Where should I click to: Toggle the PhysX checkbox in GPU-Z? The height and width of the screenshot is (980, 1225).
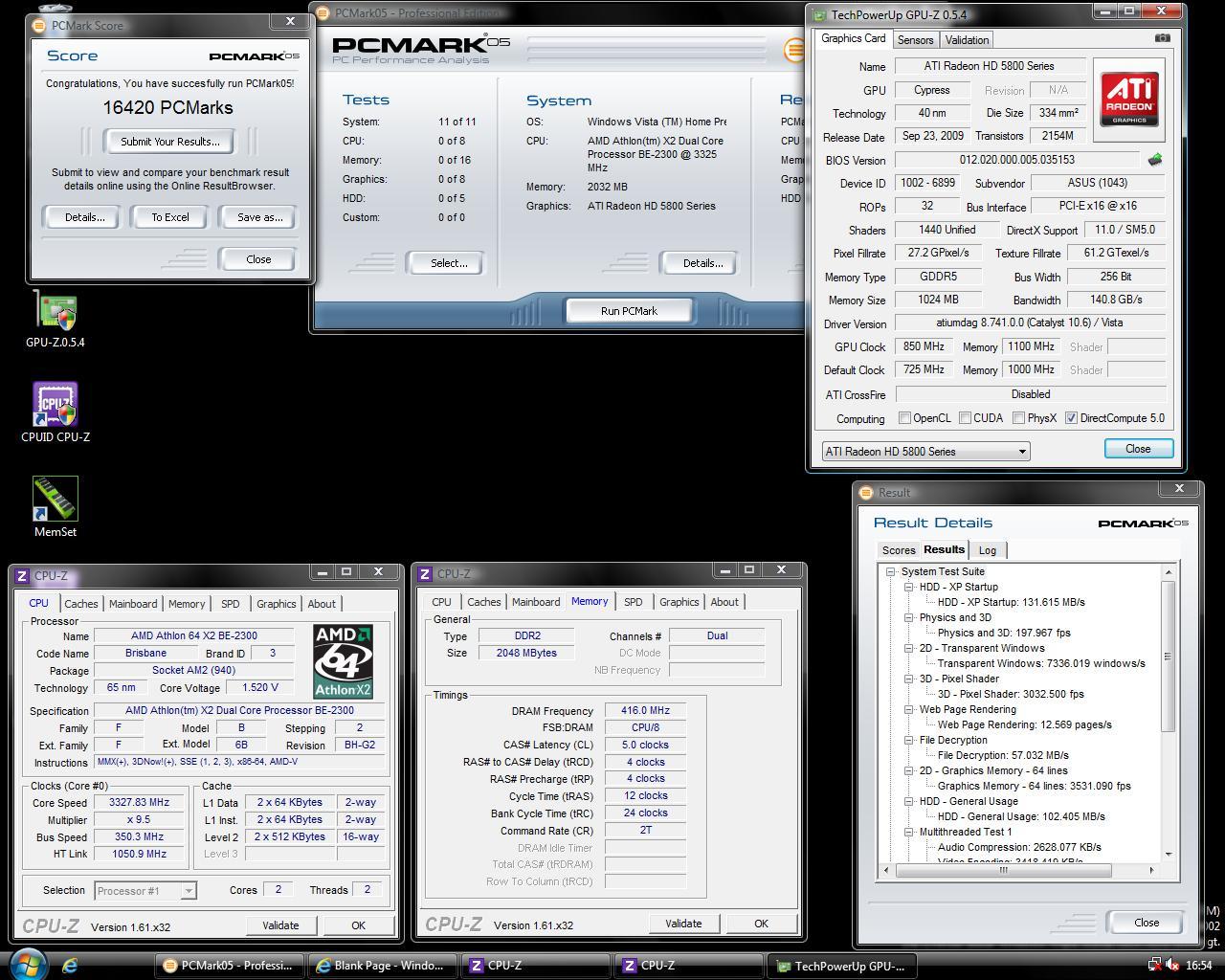click(1019, 418)
